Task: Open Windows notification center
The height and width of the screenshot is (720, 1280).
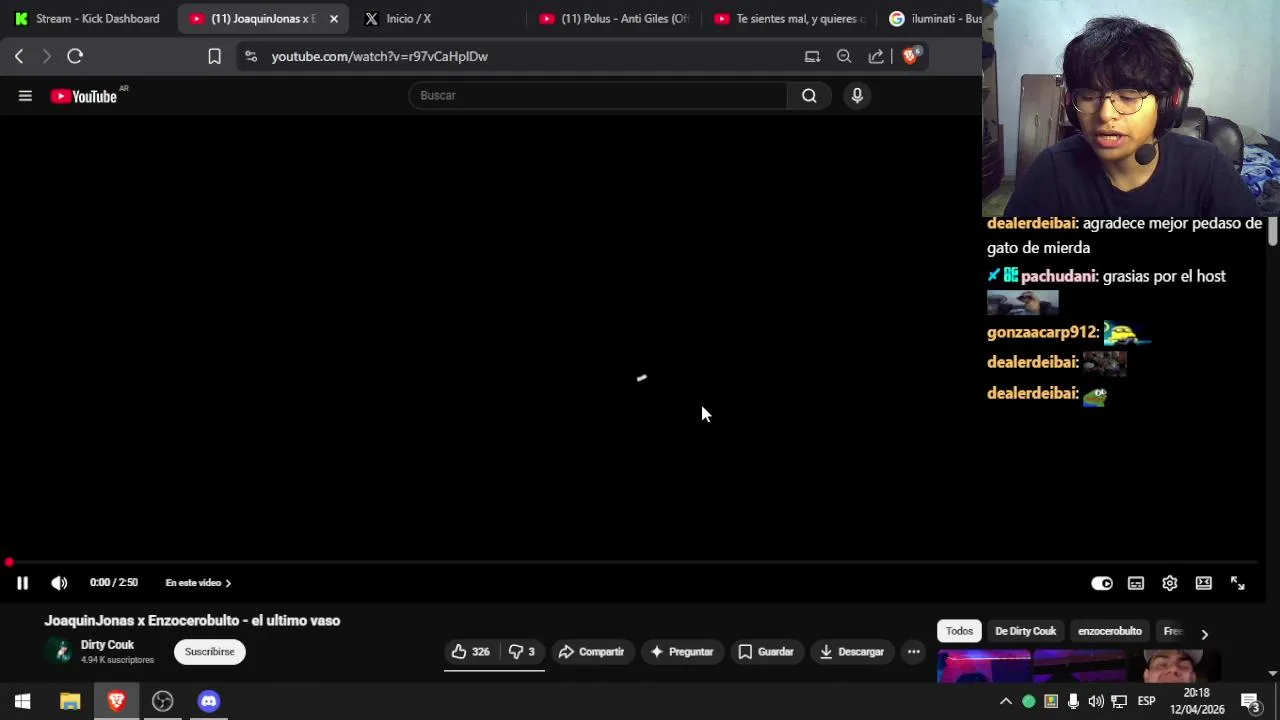Action: [x=1250, y=701]
